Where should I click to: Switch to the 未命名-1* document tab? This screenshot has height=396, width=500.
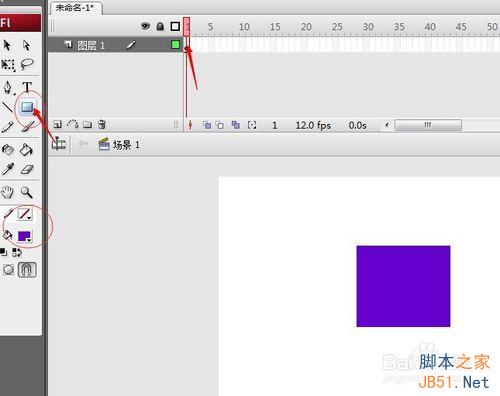pos(75,8)
